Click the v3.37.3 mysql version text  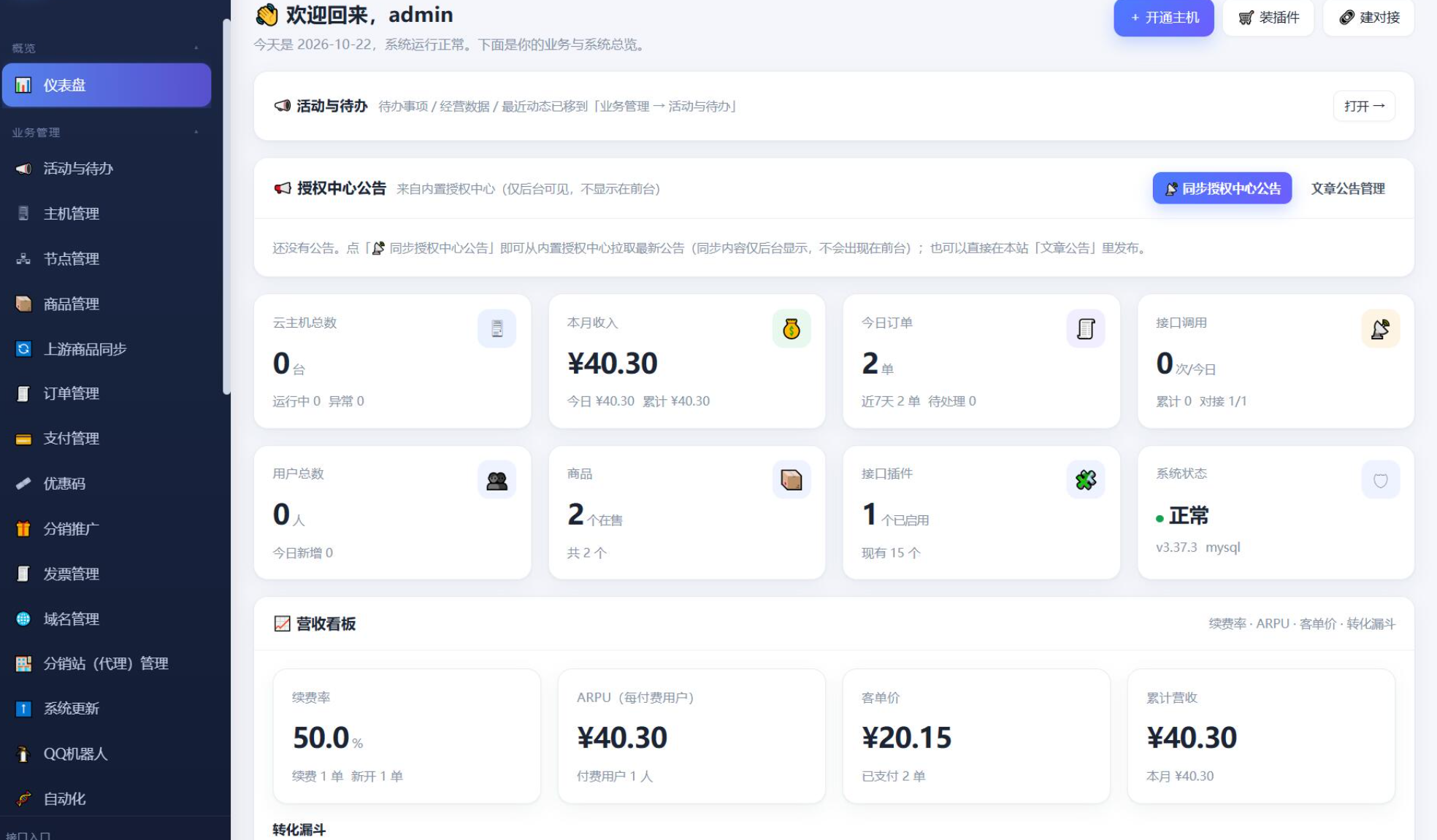pos(1197,547)
